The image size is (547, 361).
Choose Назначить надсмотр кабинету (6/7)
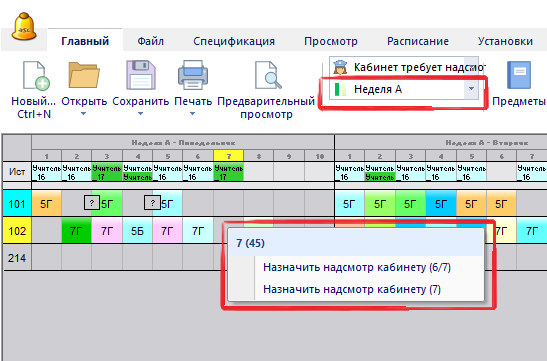point(357,267)
